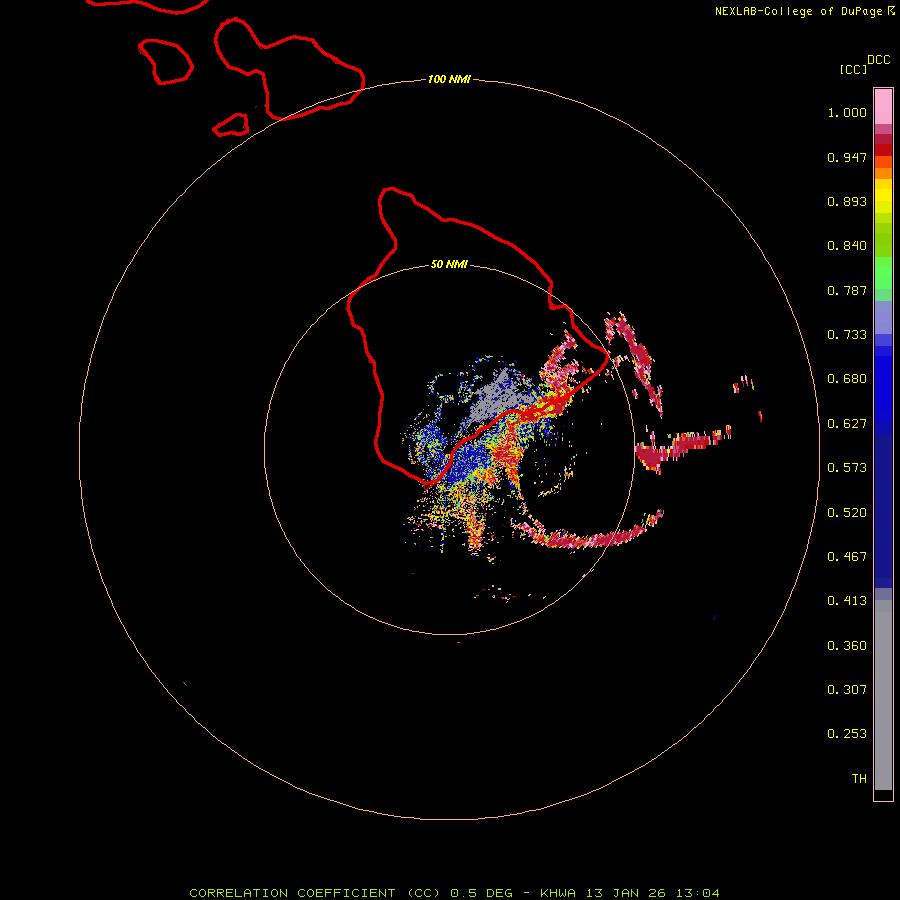Click the TH threshold label
Screen dimensions: 900x900
859,779
